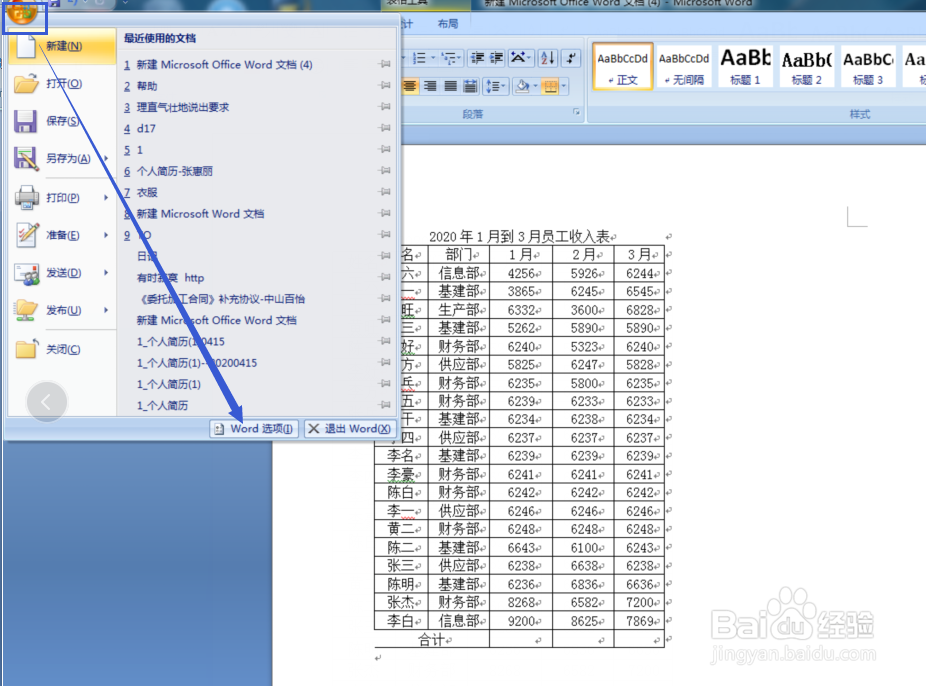The image size is (926, 686).
Task: Click the align right icon
Action: click(x=431, y=87)
